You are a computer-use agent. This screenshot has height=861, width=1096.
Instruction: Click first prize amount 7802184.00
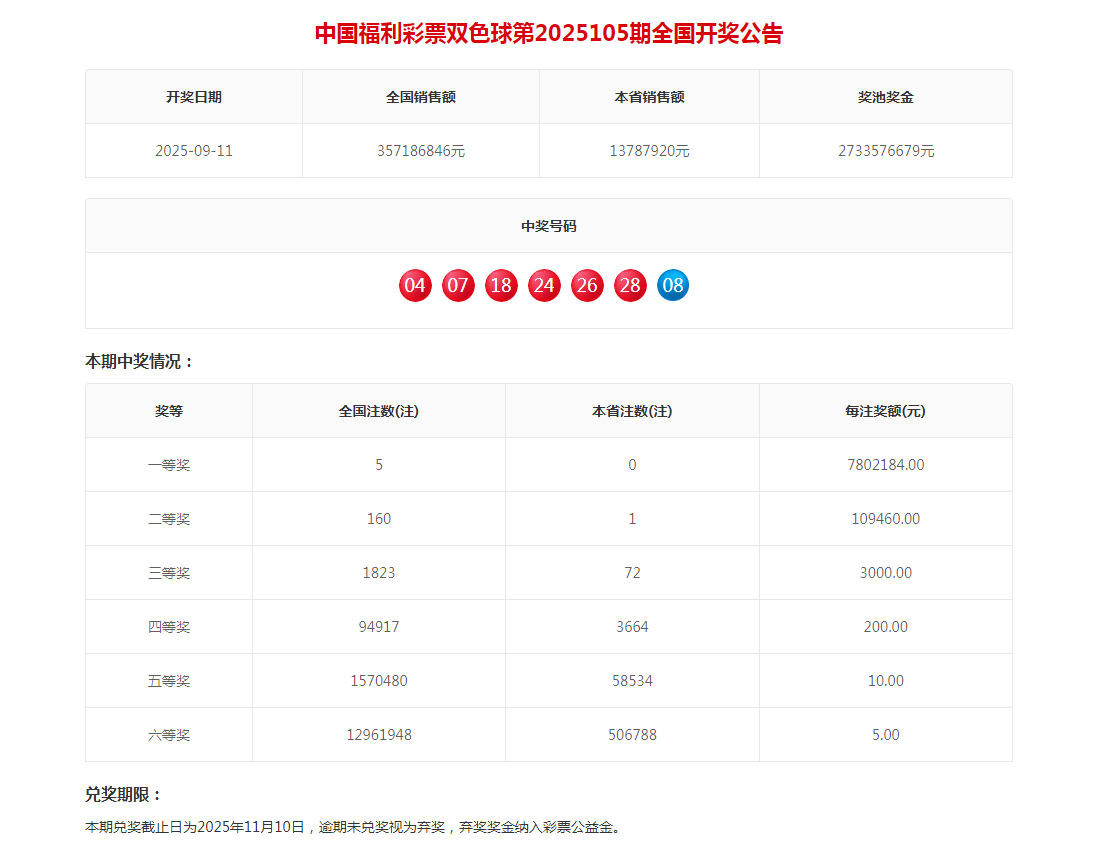[886, 465]
